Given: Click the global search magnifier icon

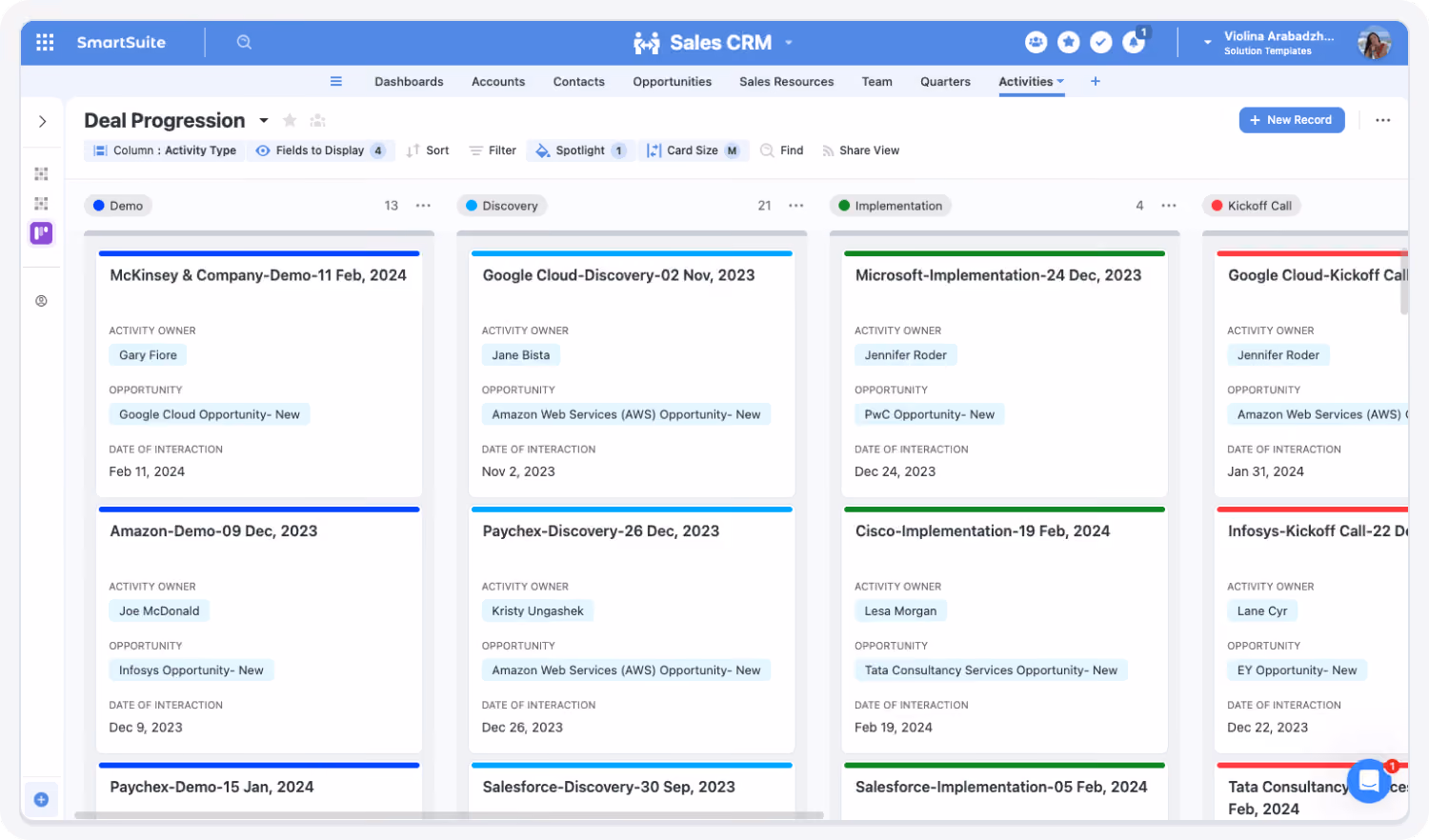Looking at the screenshot, I should [x=244, y=42].
